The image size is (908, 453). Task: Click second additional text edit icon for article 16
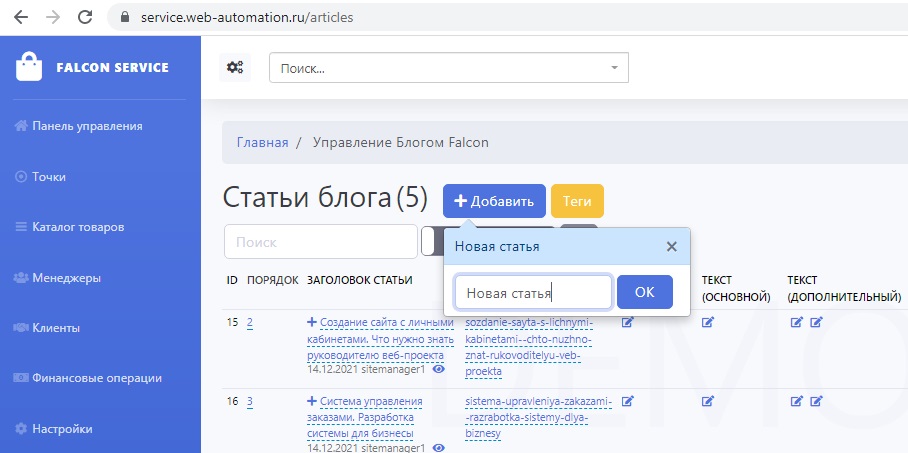[816, 401]
